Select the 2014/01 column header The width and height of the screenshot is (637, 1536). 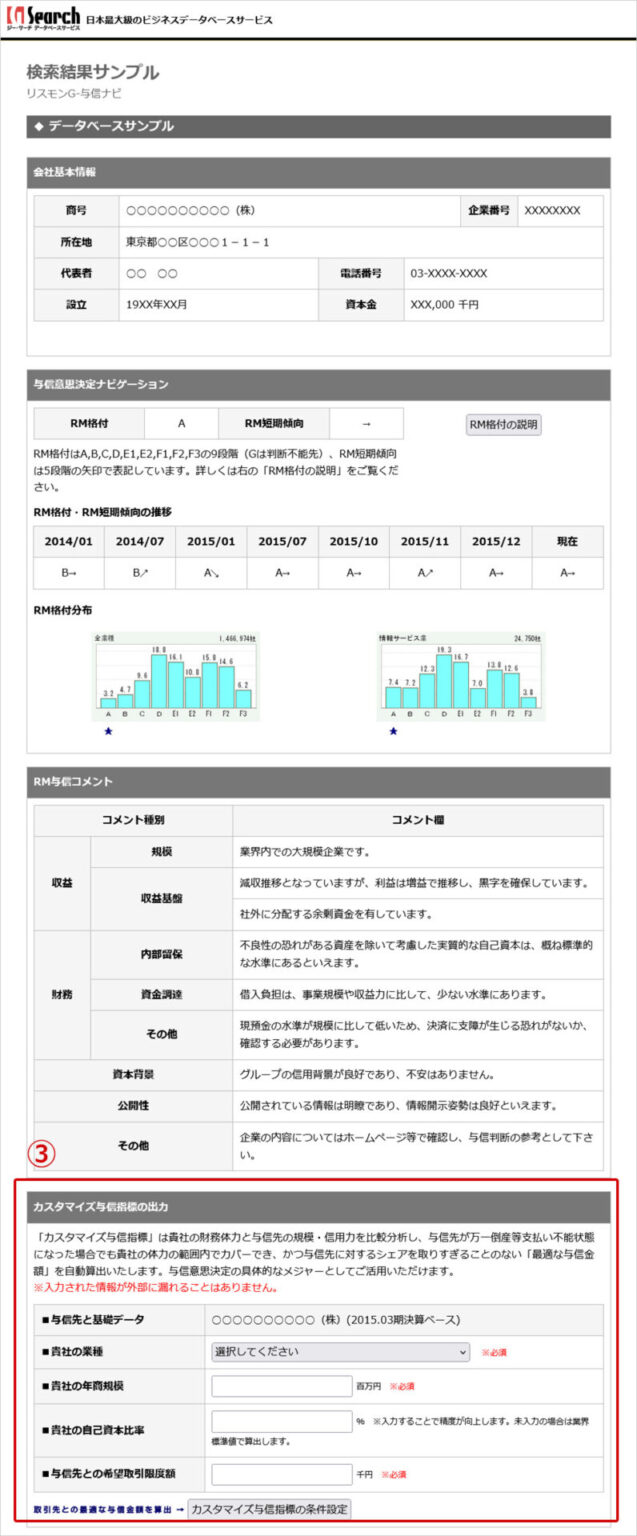point(68,541)
